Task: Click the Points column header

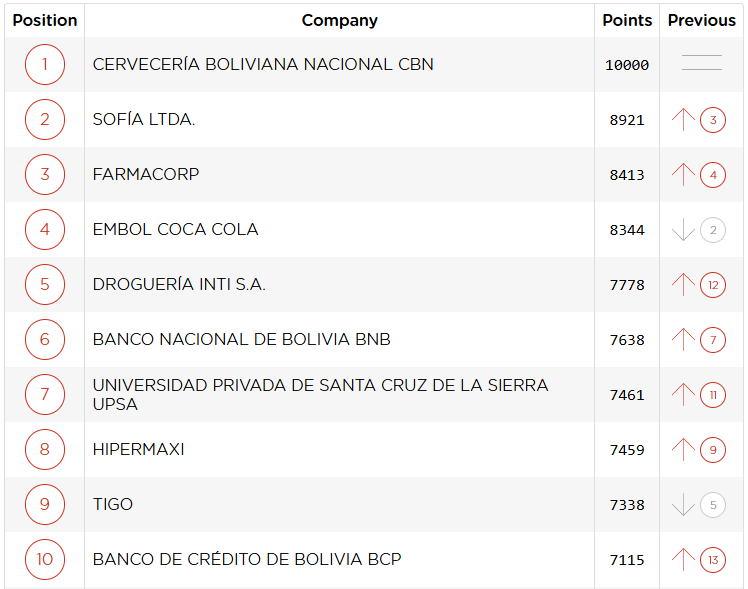Action: tap(627, 20)
